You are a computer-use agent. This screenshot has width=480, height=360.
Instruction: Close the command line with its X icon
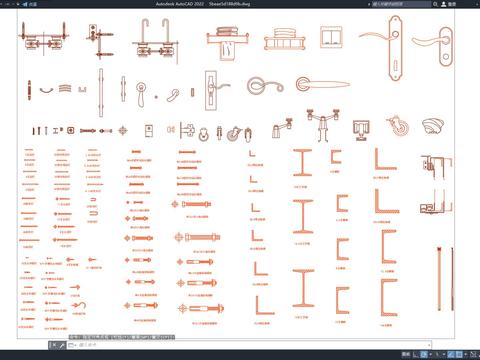(x=54, y=345)
